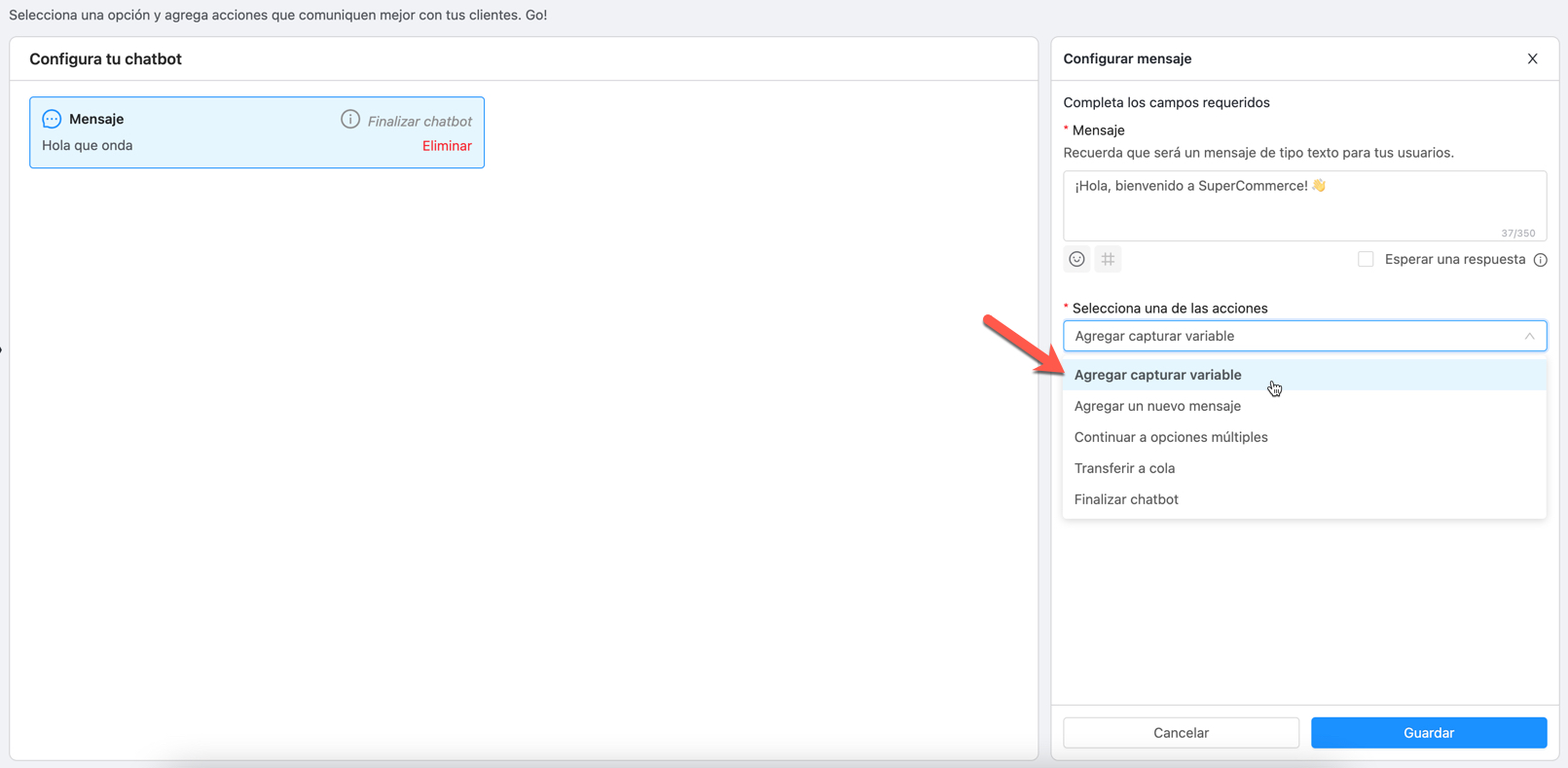
Task: Click the 37/350 character counter
Action: (x=1517, y=234)
